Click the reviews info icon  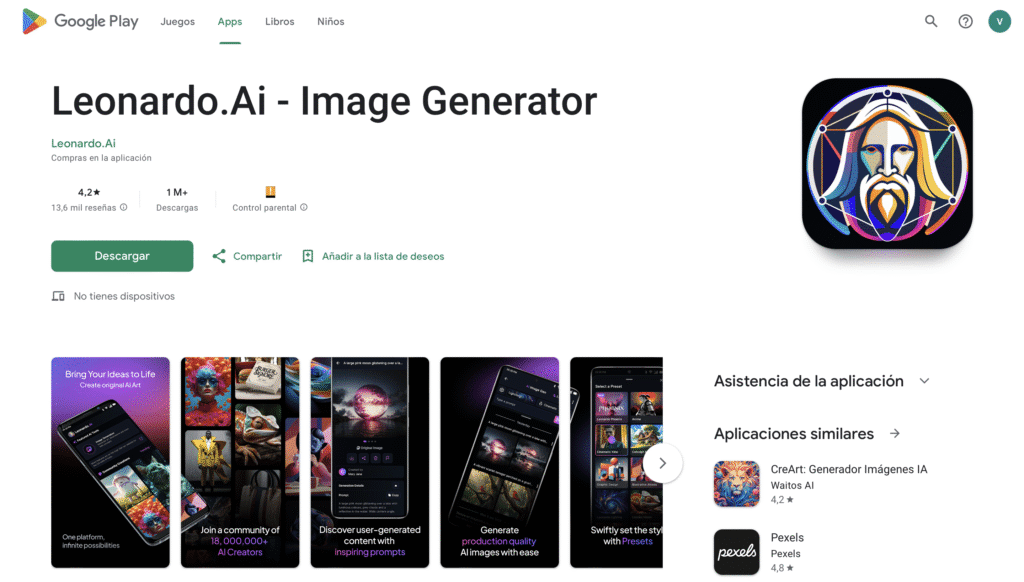click(x=123, y=208)
